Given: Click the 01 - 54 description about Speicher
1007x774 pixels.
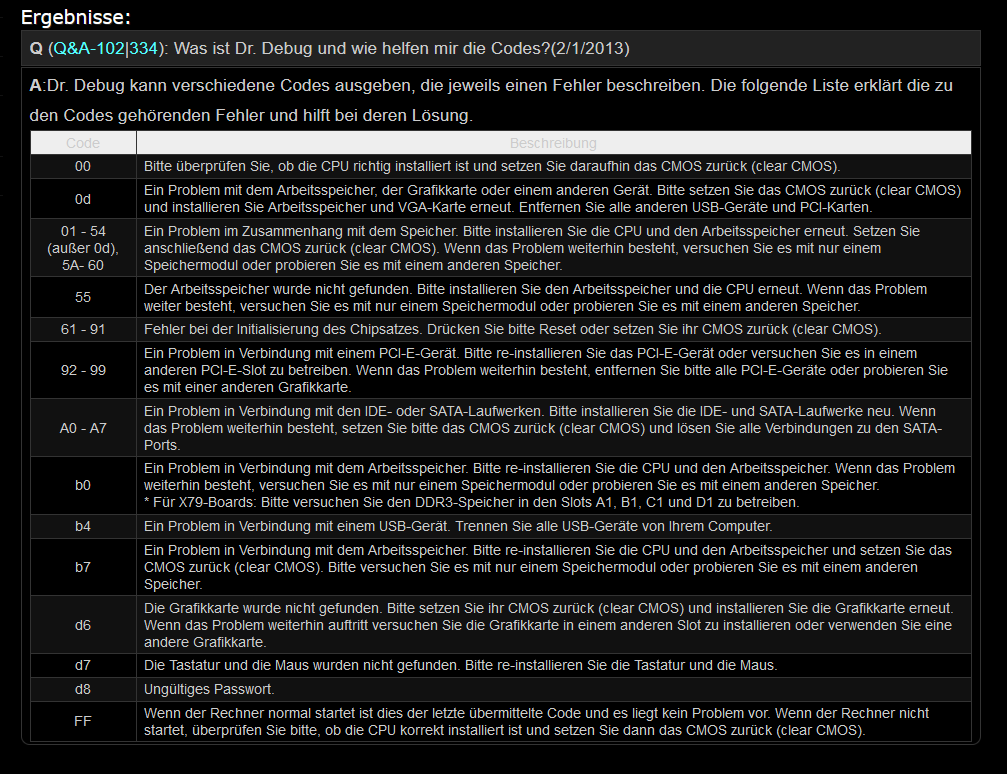Looking at the screenshot, I should click(x=532, y=248).
